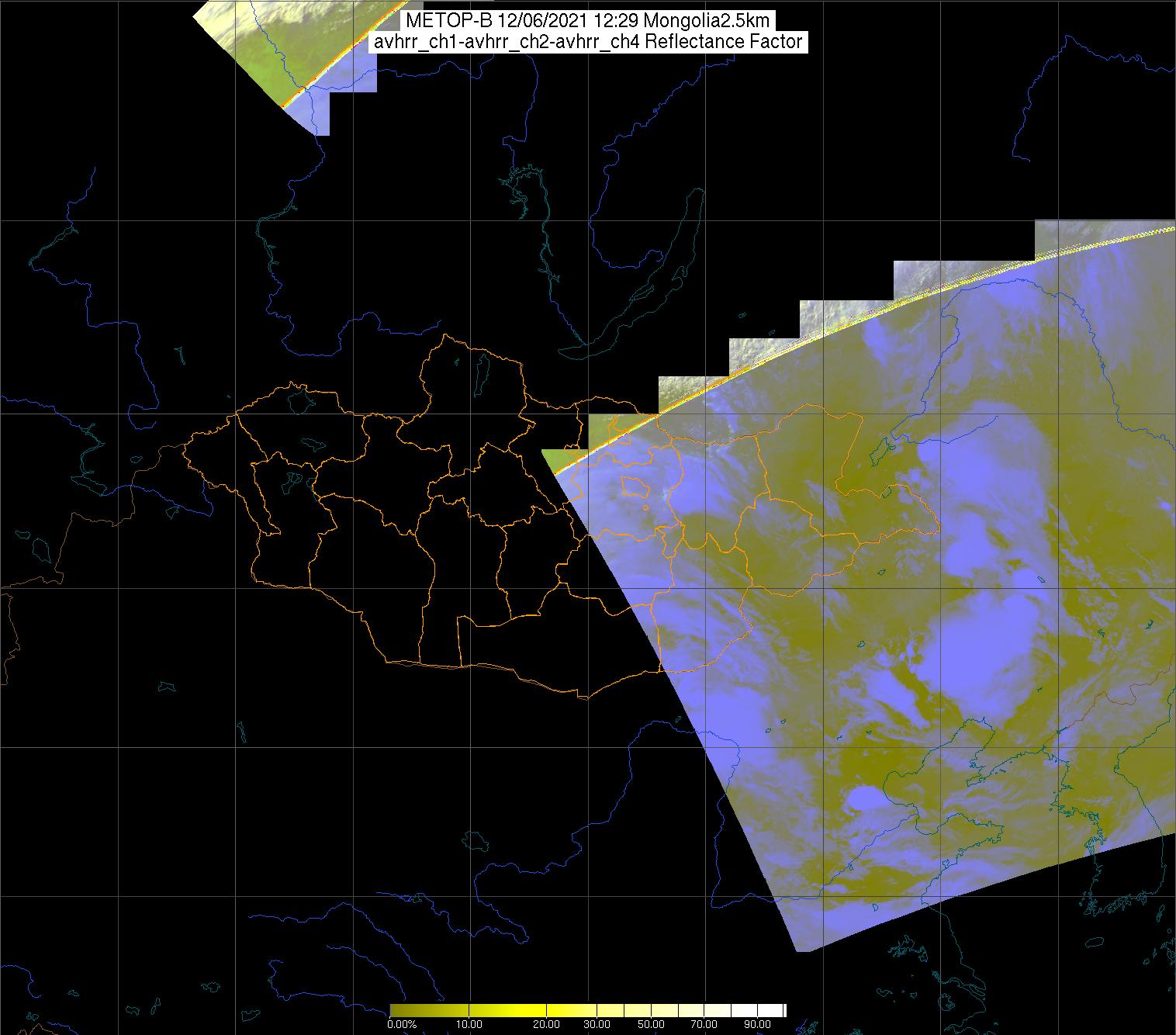
Task: Click the 70.00 colorbar label
Action: tap(704, 1025)
